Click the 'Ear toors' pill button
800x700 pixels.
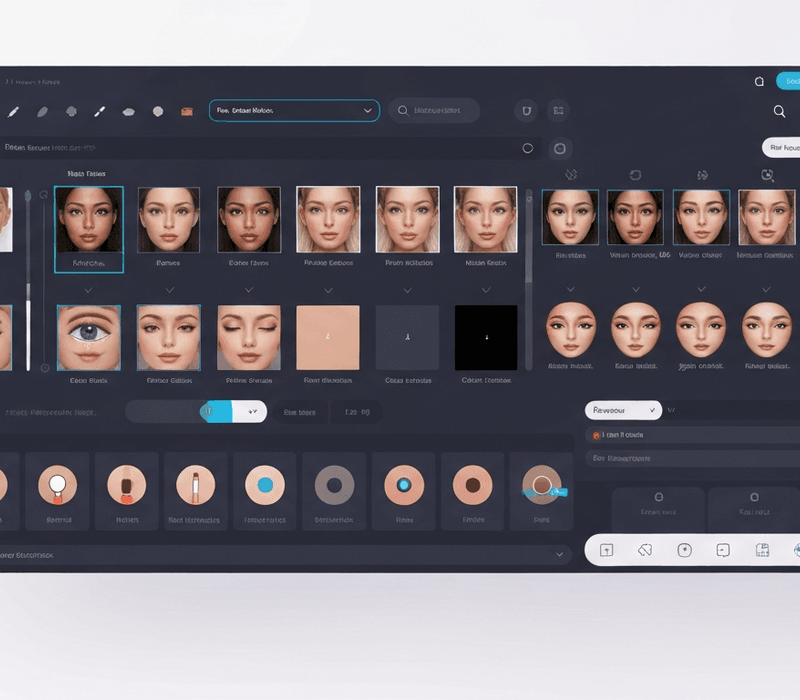[x=300, y=412]
